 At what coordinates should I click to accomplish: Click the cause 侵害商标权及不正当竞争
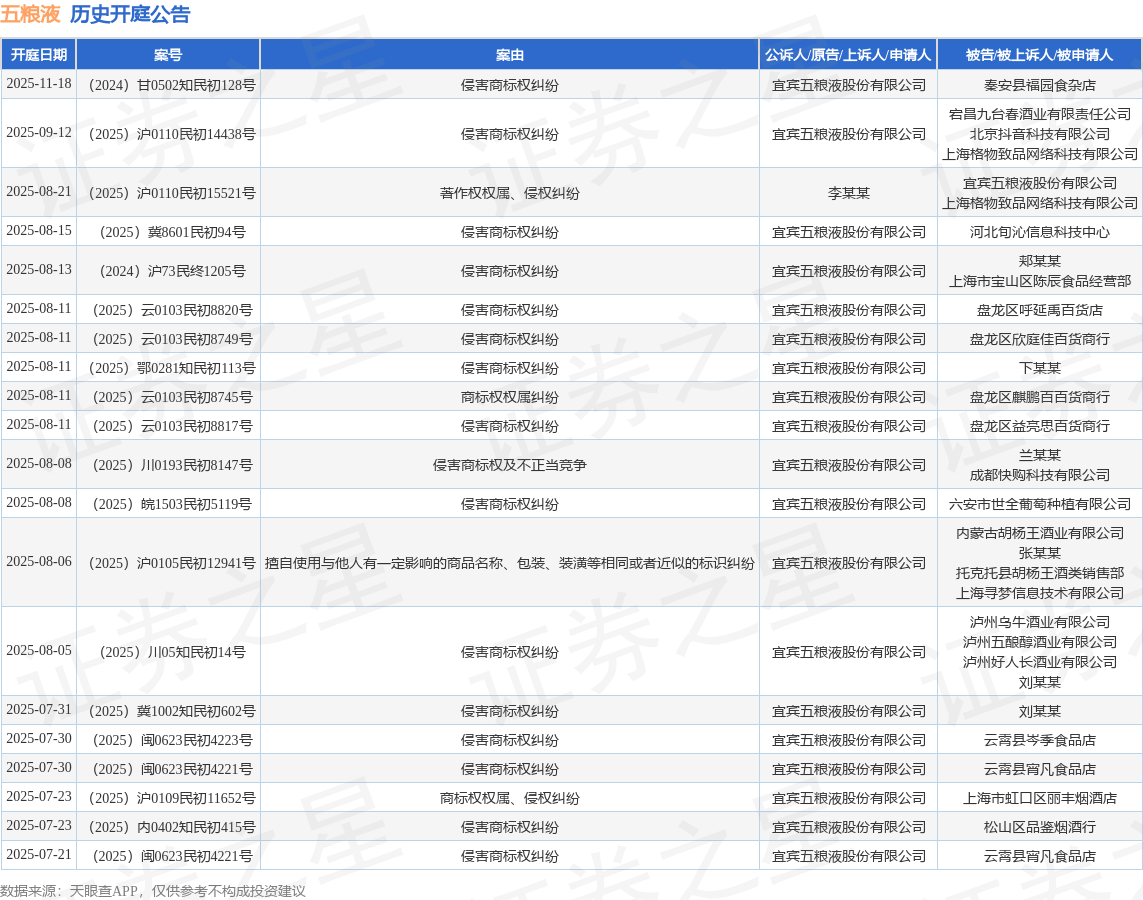(510, 466)
